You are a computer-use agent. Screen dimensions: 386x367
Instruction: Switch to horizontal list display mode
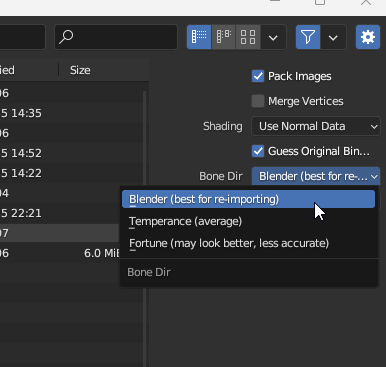point(223,37)
